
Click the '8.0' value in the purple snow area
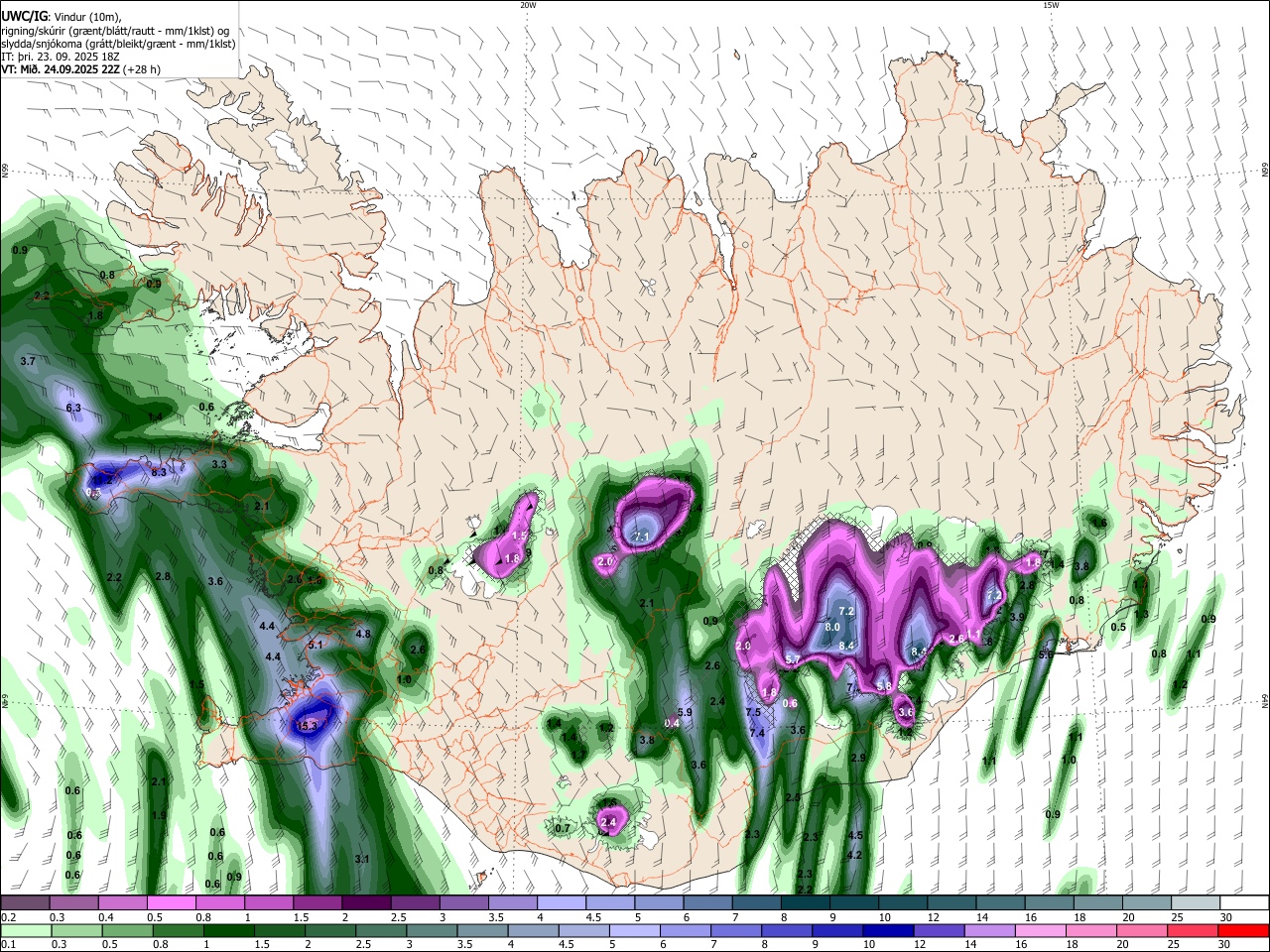(832, 627)
